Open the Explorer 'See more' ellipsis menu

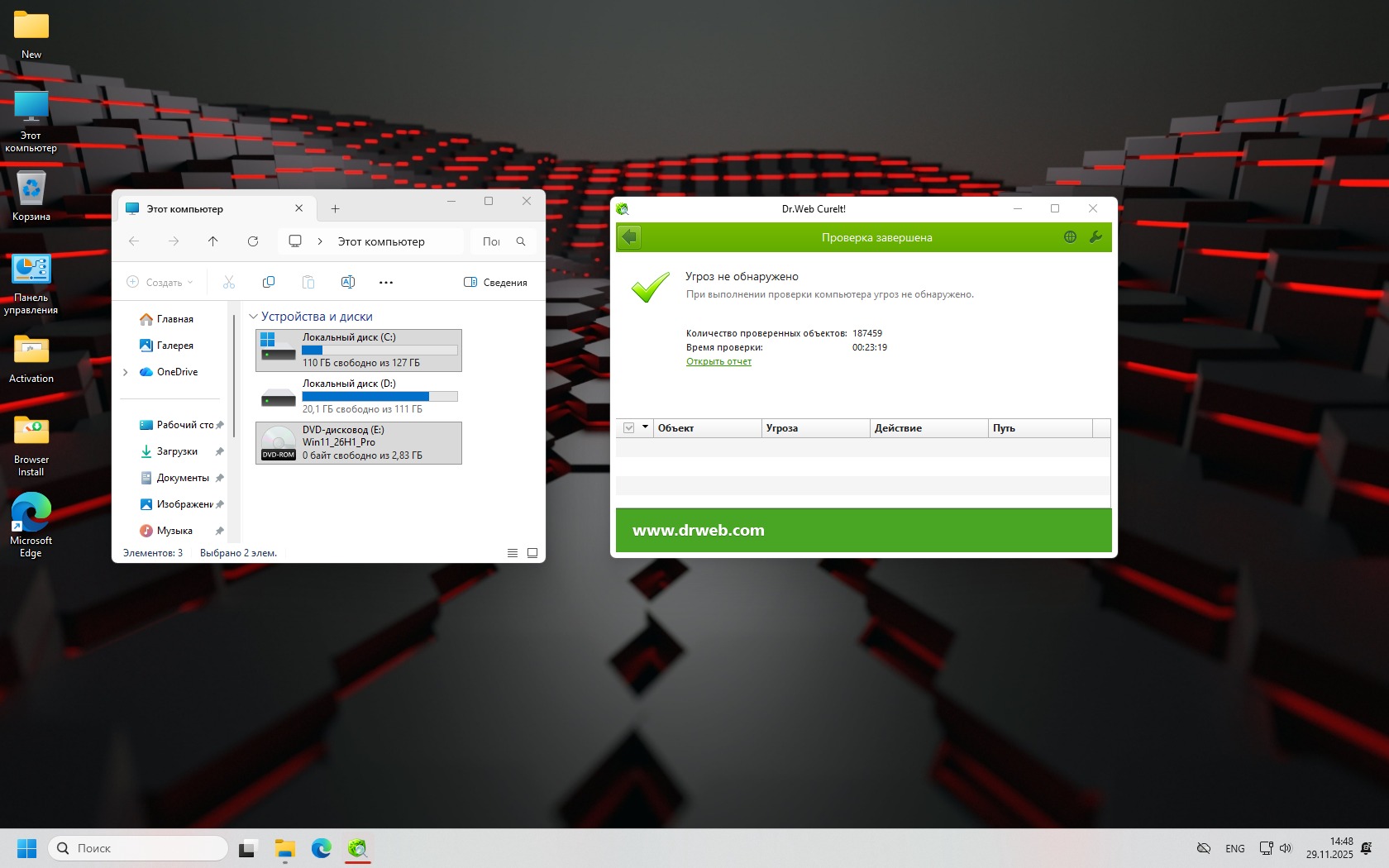coord(386,283)
